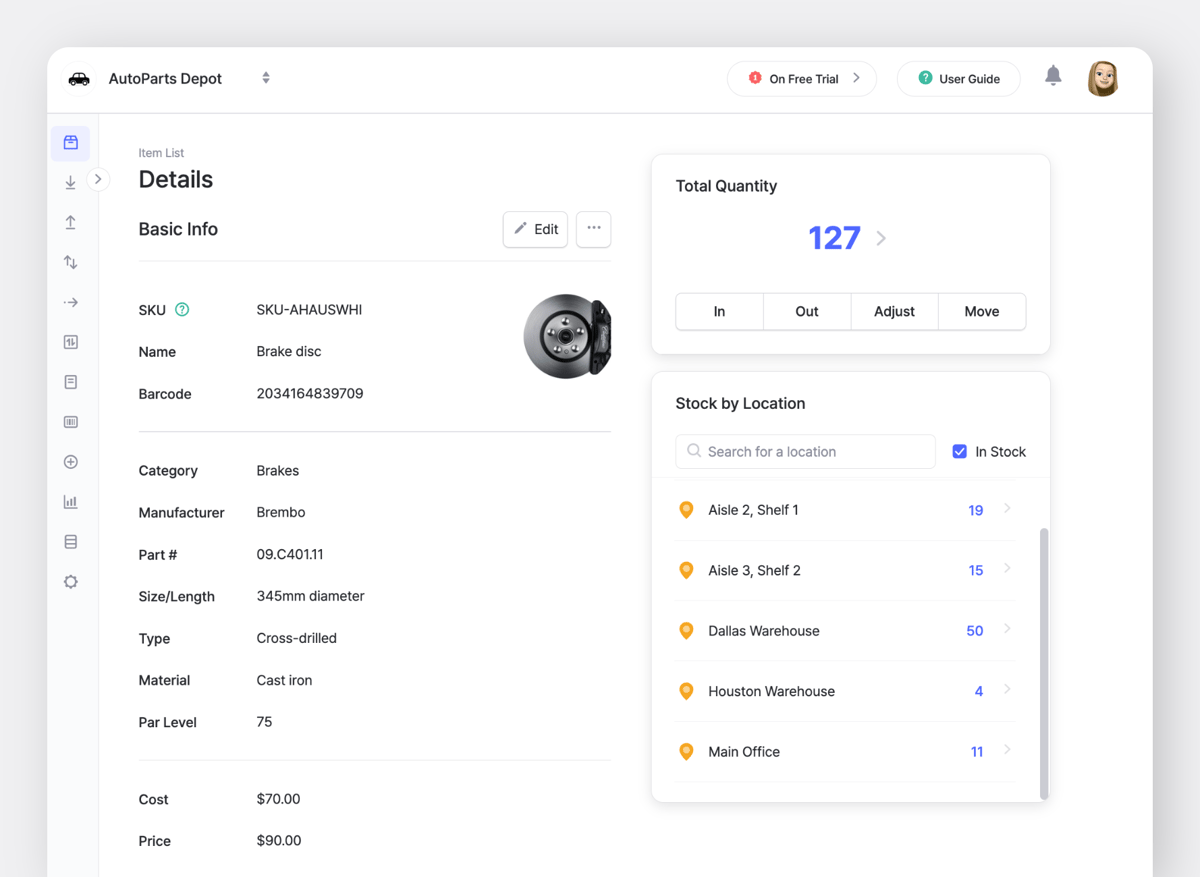Focus the Search for a location field
This screenshot has height=877, width=1200.
(x=806, y=452)
